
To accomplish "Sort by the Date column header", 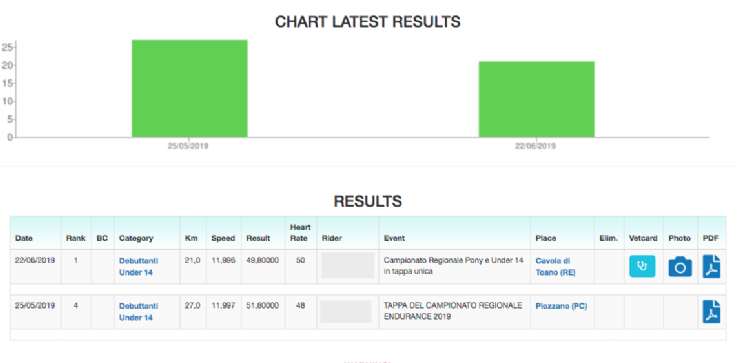I will [x=24, y=238].
